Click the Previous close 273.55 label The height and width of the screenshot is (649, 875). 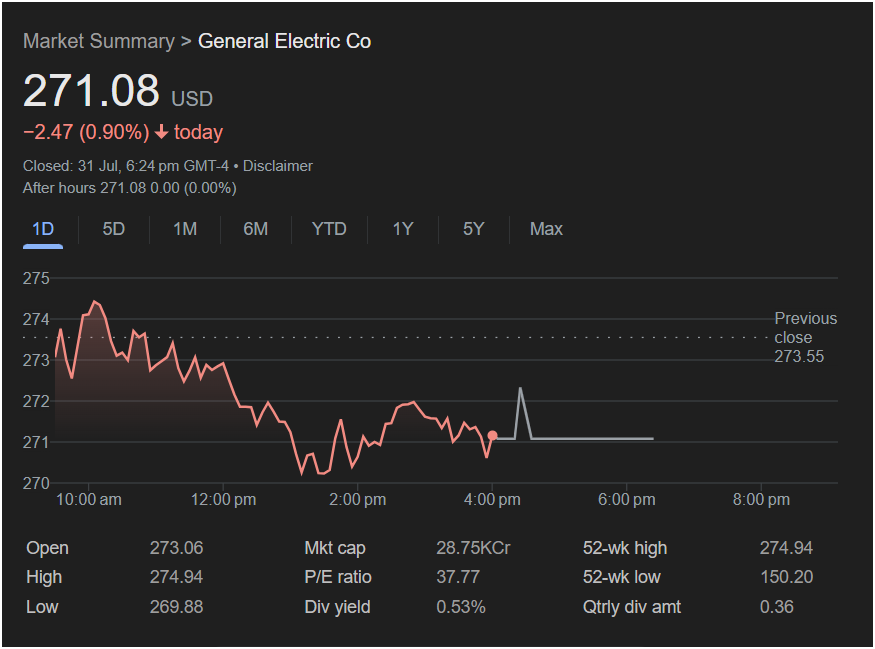(x=805, y=338)
